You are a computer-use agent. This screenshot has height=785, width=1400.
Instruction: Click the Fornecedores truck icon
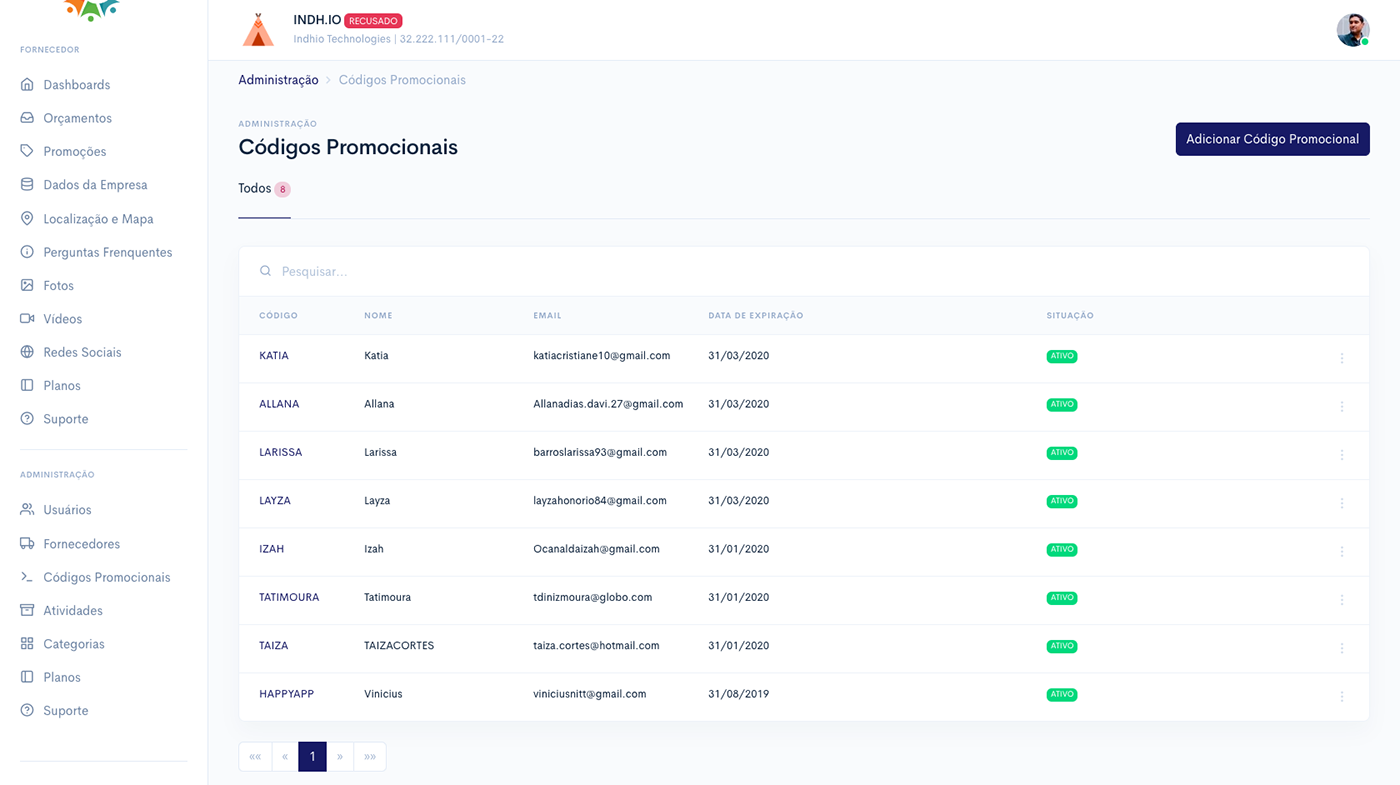click(27, 544)
